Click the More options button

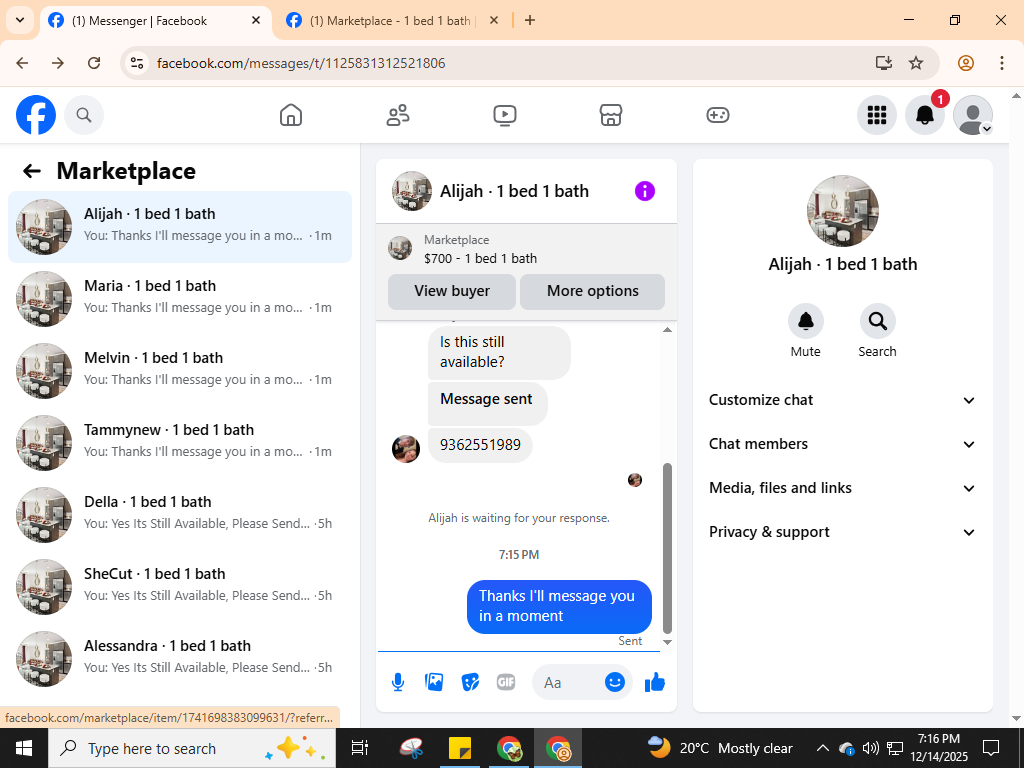(x=592, y=291)
